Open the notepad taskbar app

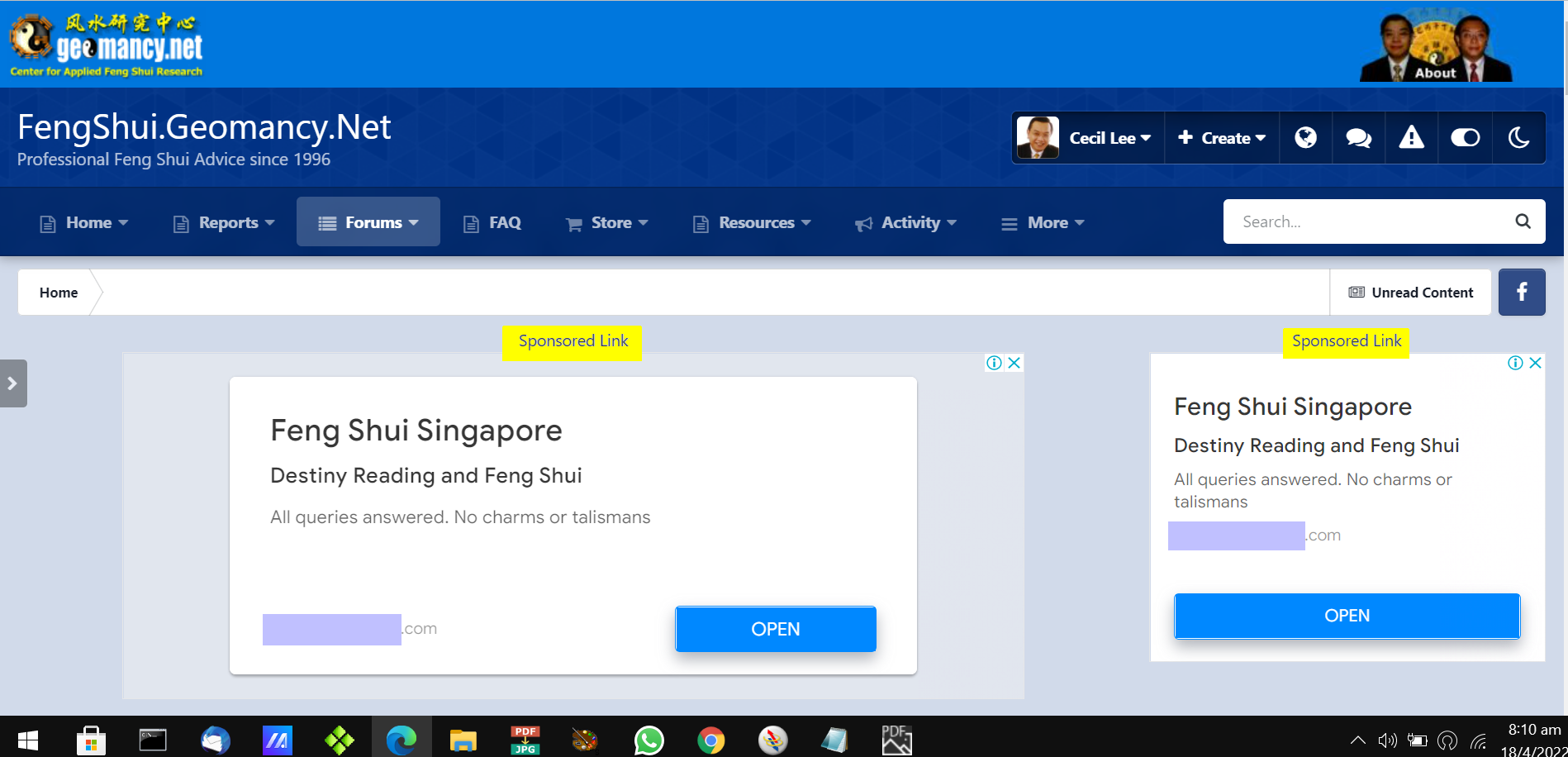click(834, 740)
